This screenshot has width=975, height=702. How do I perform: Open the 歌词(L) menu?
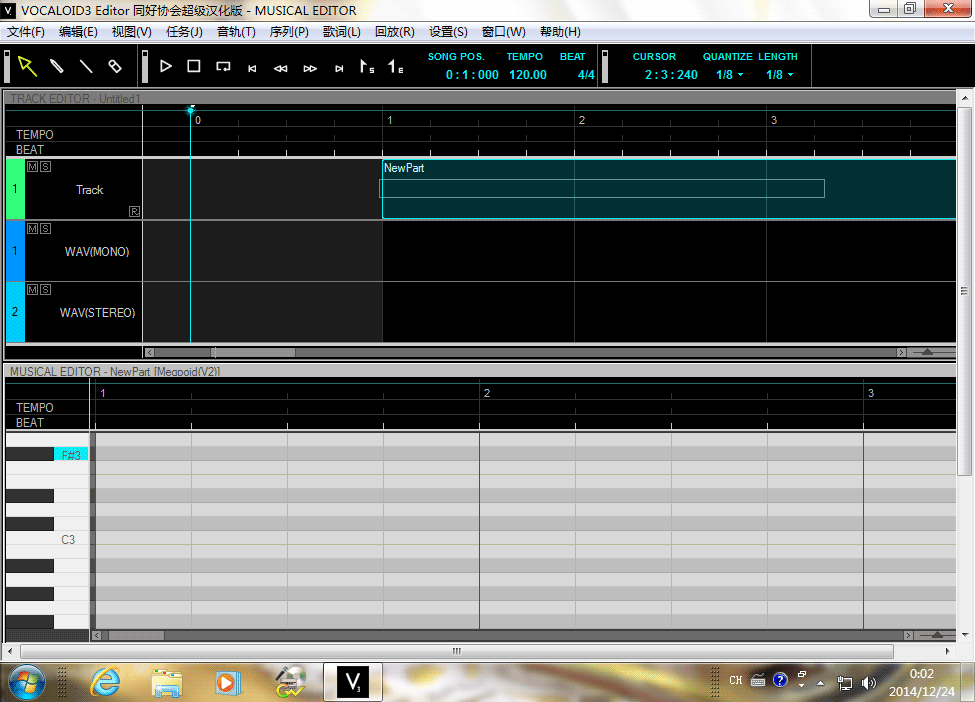341,32
